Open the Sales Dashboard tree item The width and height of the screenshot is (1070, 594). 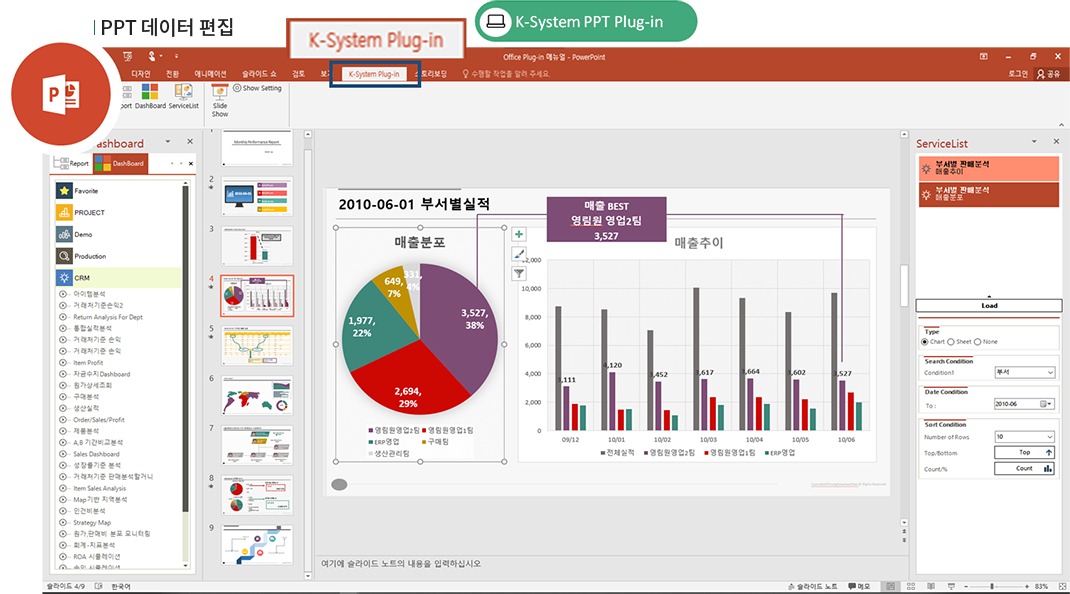(96, 454)
